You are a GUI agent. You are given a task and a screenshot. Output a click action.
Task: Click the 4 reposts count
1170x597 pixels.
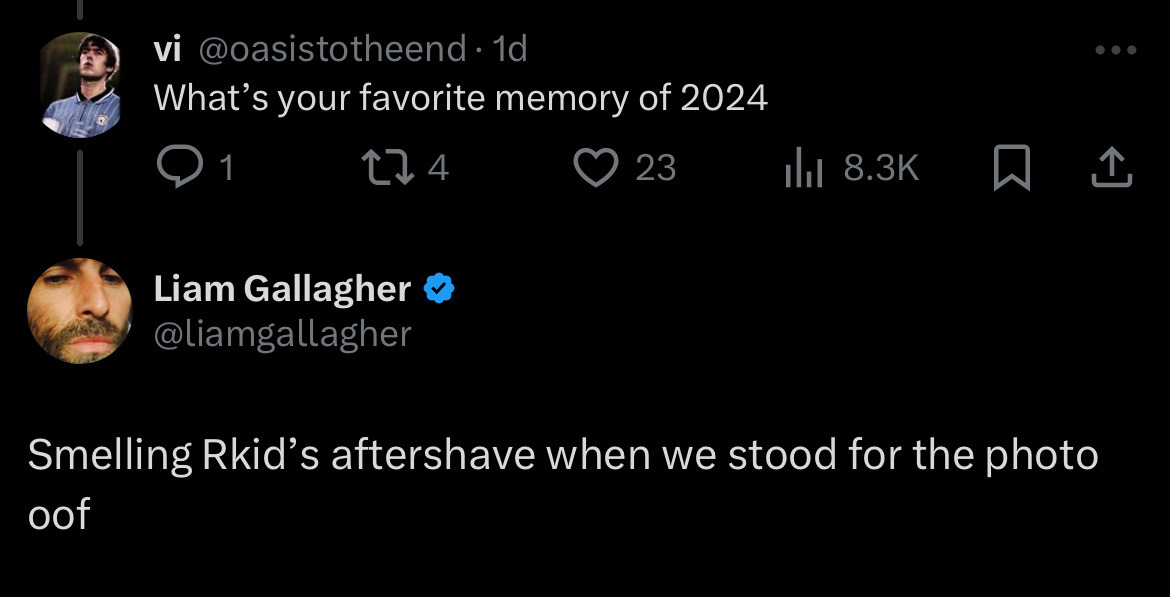tap(439, 168)
